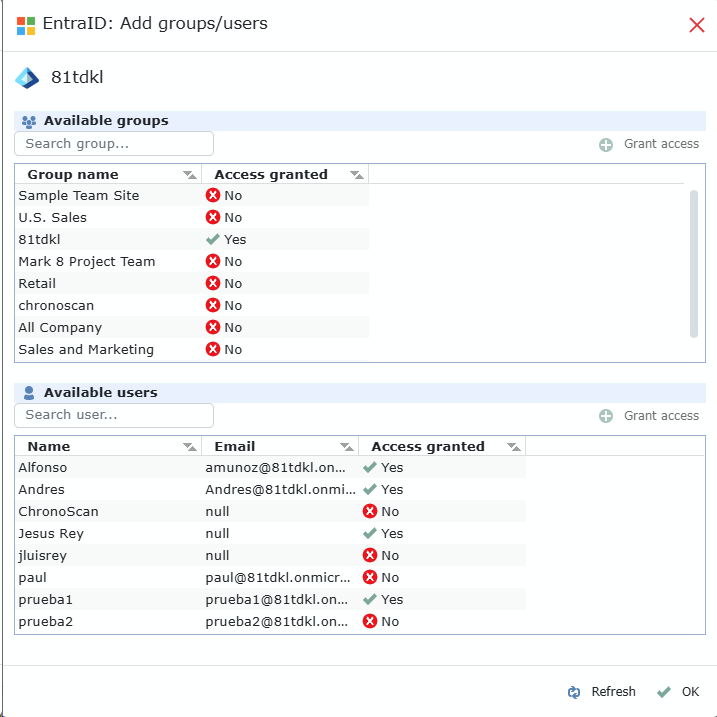Click the Azure tenant icon beside 81tdkl
The image size is (717, 717).
[27, 78]
